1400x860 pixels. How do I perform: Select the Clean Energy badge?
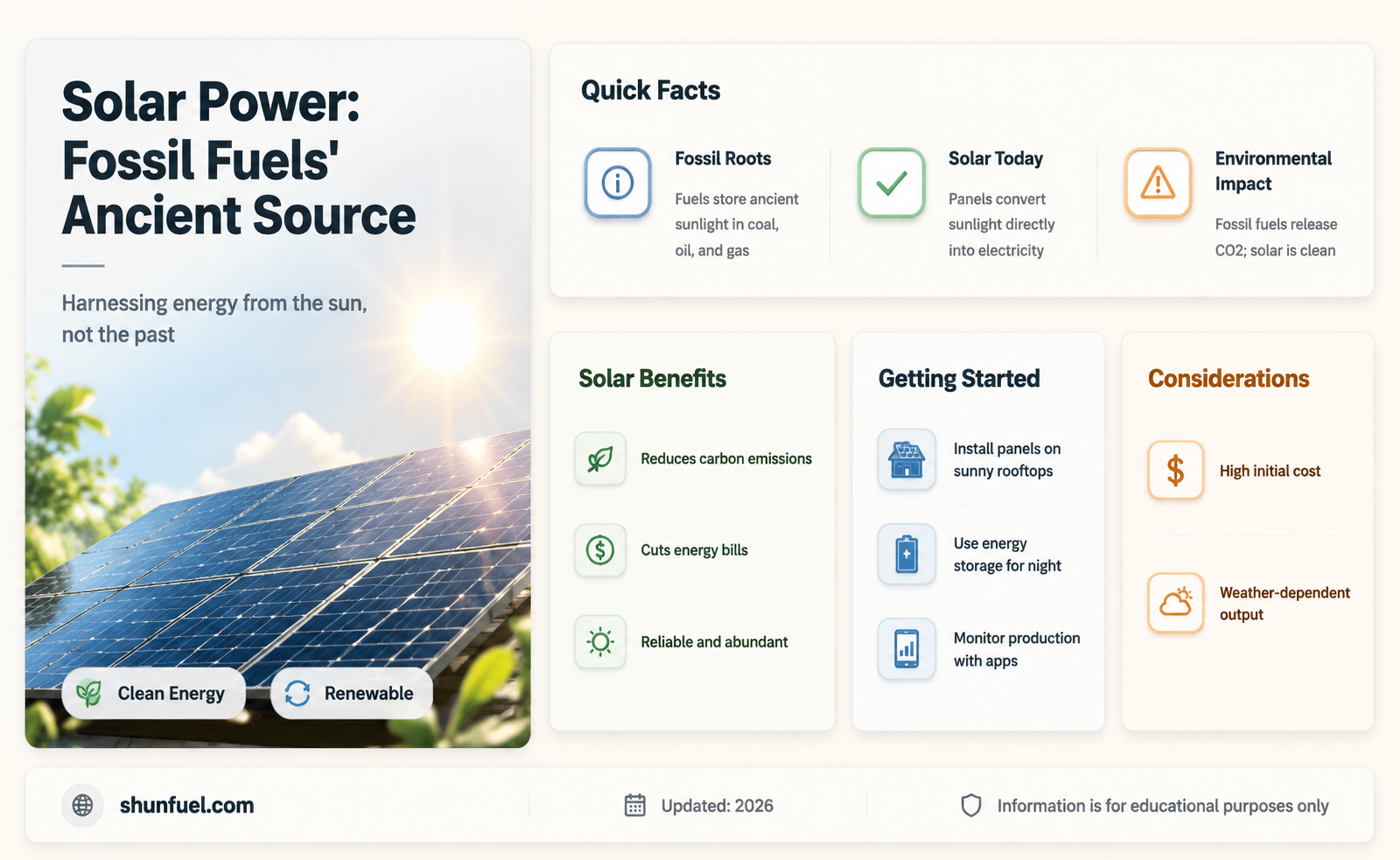coord(153,693)
